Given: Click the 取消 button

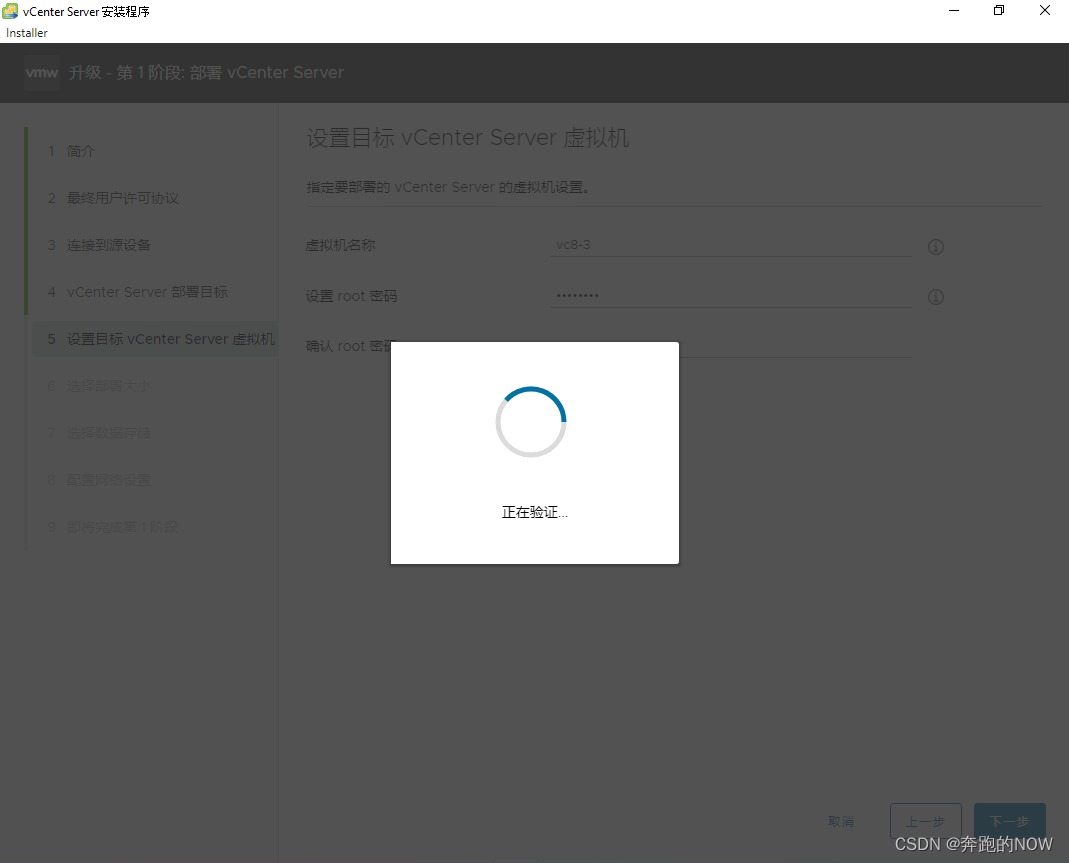Looking at the screenshot, I should pyautogui.click(x=841, y=821).
